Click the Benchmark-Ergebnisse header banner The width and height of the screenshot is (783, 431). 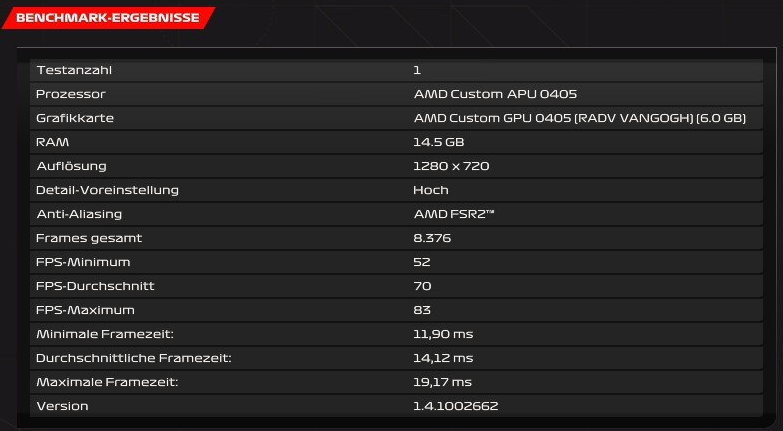coord(108,18)
